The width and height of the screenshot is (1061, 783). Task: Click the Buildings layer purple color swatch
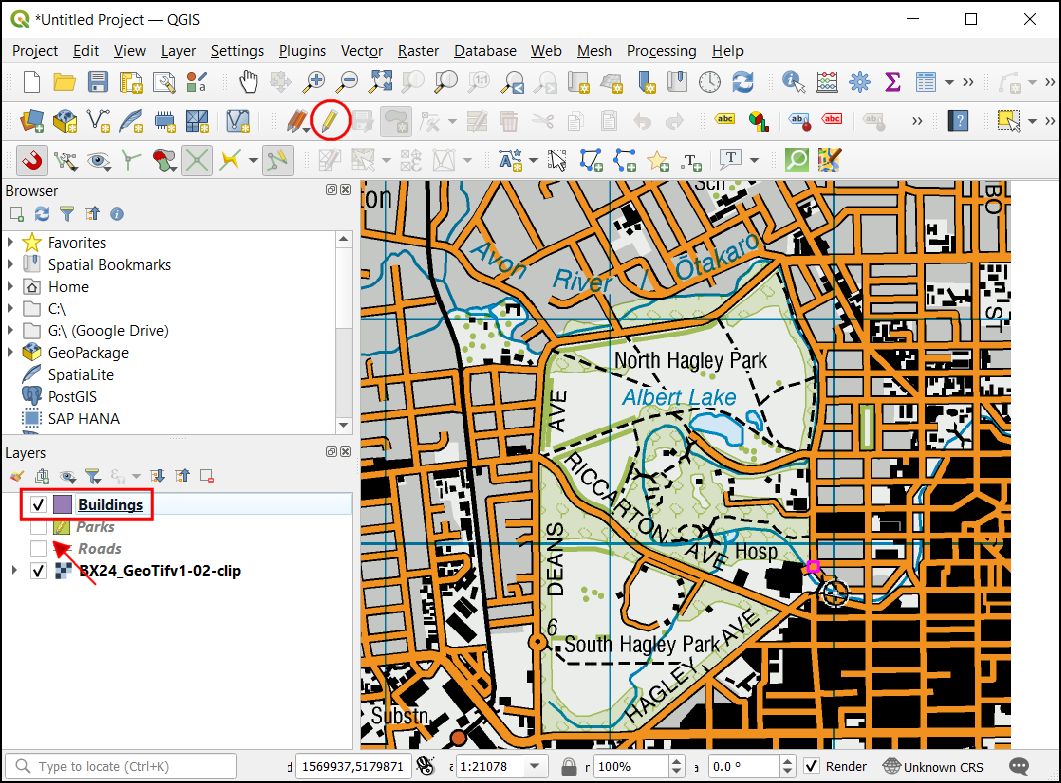pos(63,505)
